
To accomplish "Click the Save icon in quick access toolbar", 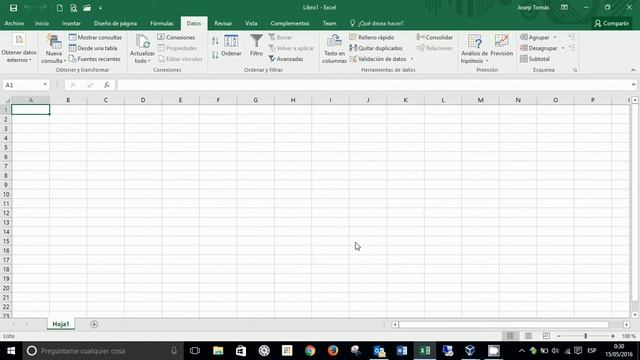I will click(13, 8).
